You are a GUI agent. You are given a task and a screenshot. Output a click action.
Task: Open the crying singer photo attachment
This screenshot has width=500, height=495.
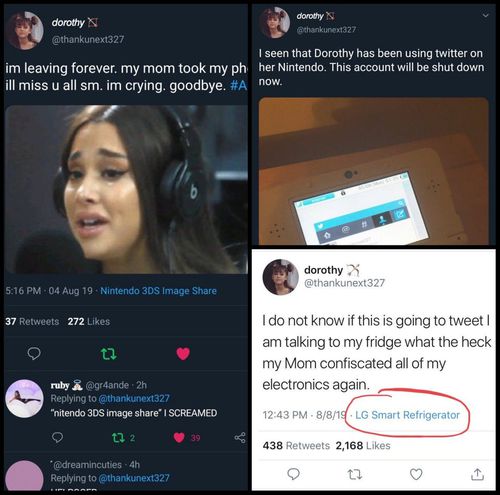coord(126,189)
